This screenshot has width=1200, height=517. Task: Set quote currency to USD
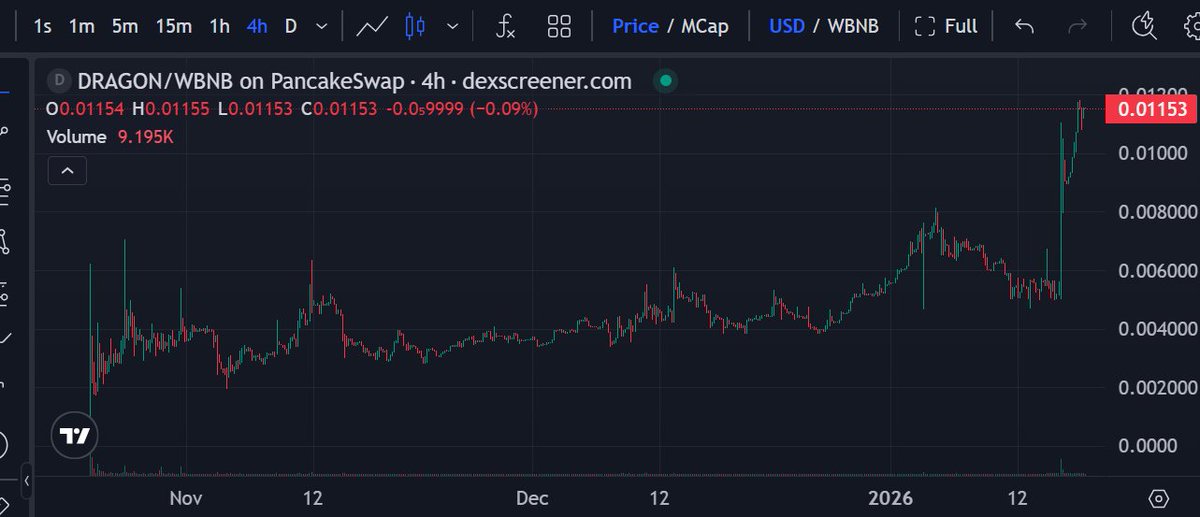(787, 26)
